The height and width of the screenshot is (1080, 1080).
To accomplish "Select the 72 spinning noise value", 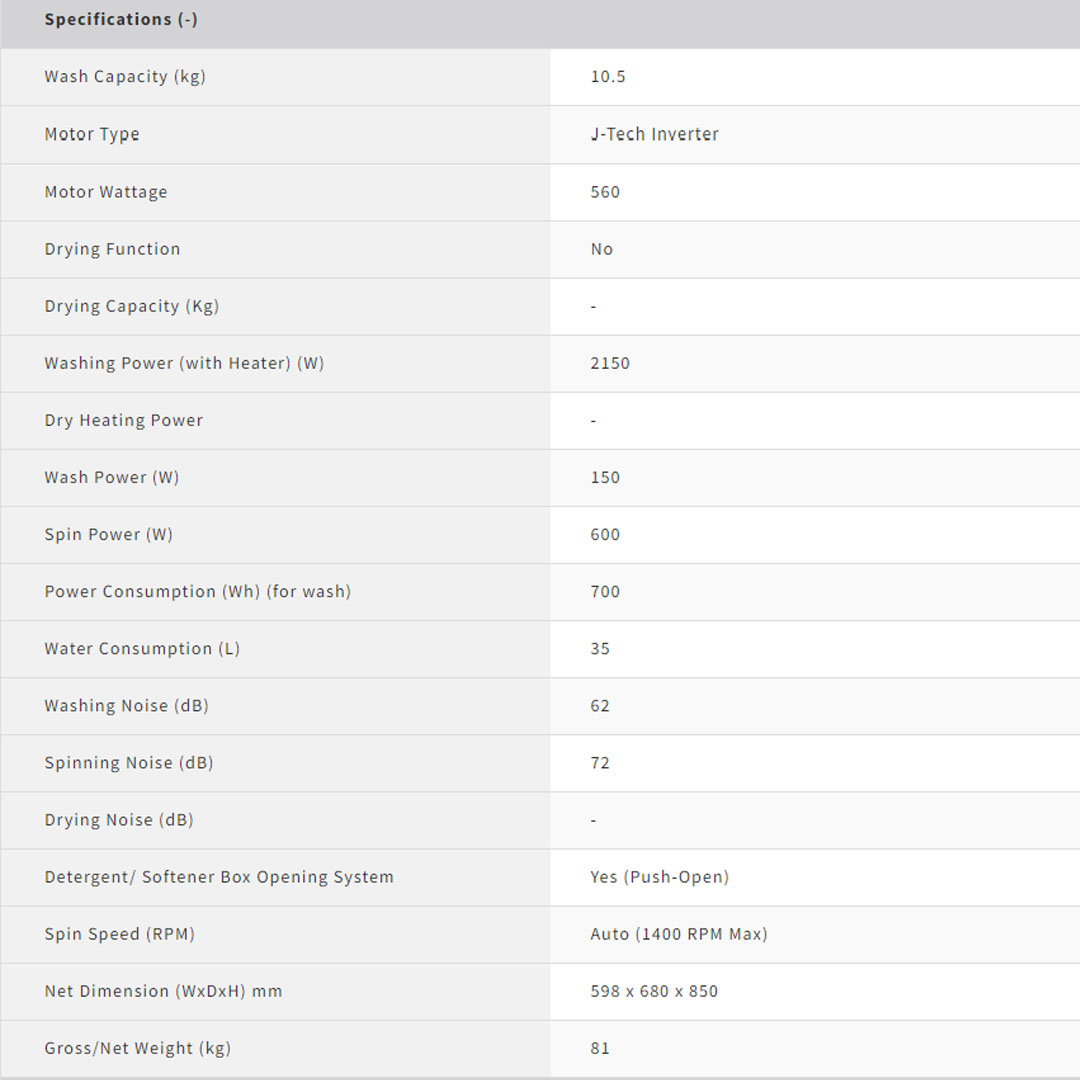I will pos(600,762).
